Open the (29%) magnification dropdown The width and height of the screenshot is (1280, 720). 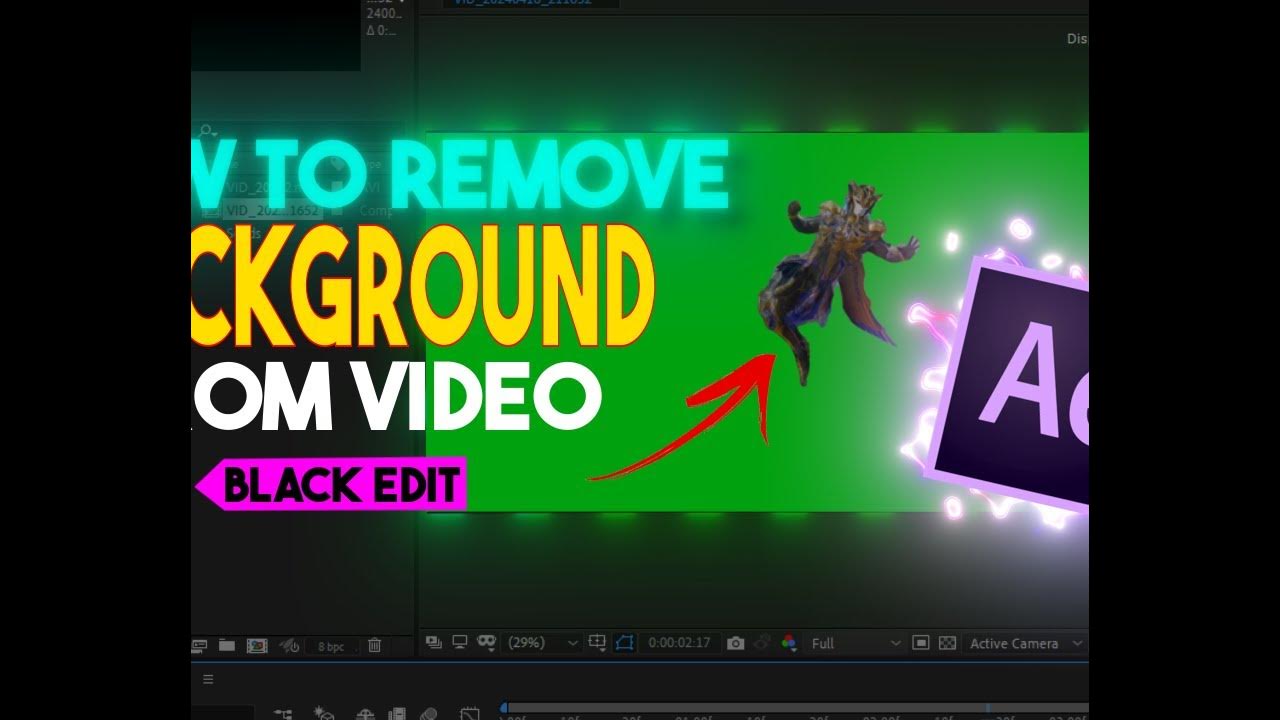[543, 643]
